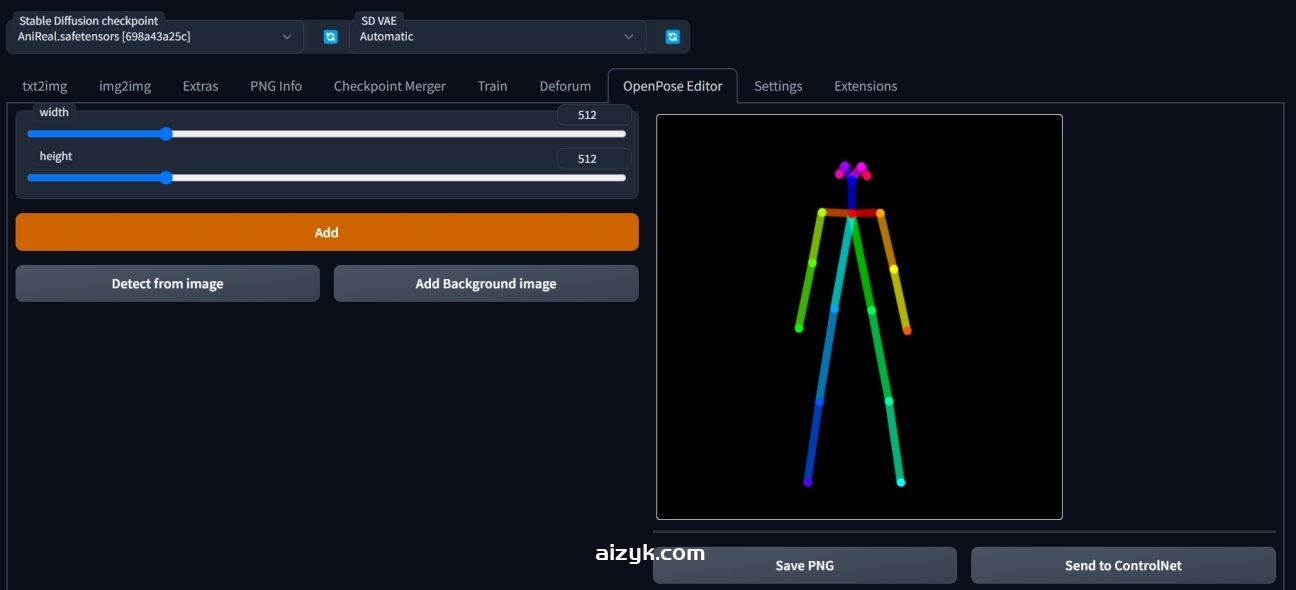Open the Checkpoint Merger tab
Image resolution: width=1296 pixels, height=590 pixels.
point(390,86)
